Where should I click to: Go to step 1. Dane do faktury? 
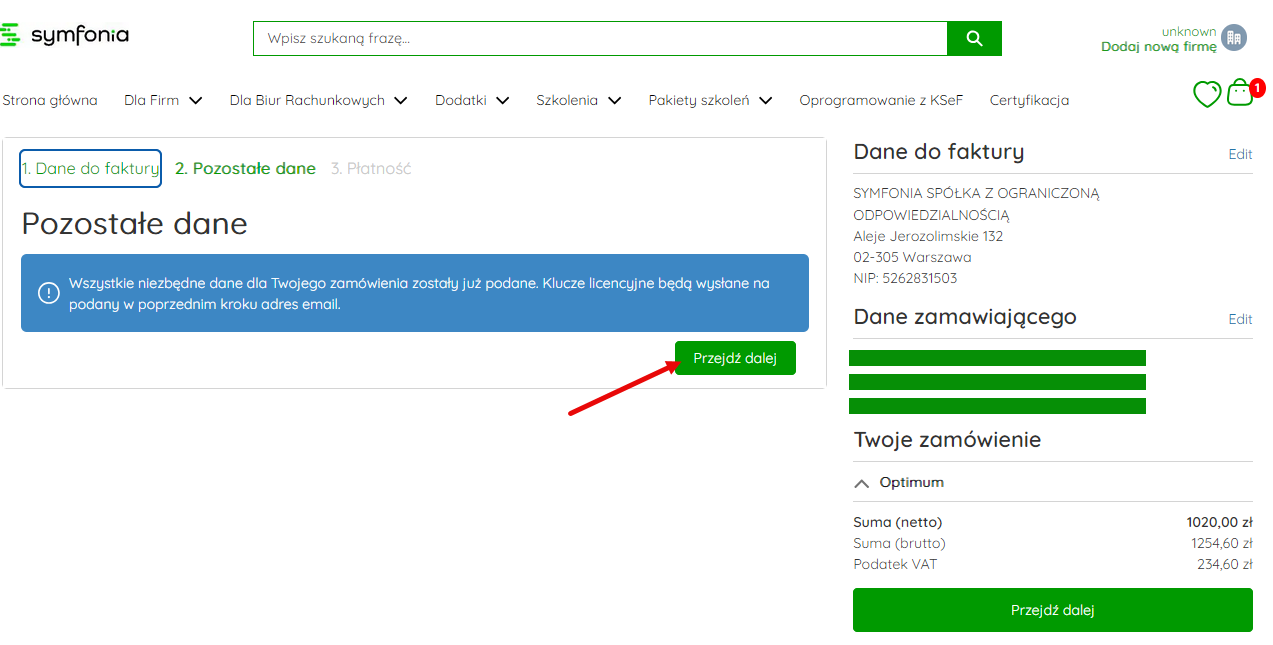pos(90,168)
